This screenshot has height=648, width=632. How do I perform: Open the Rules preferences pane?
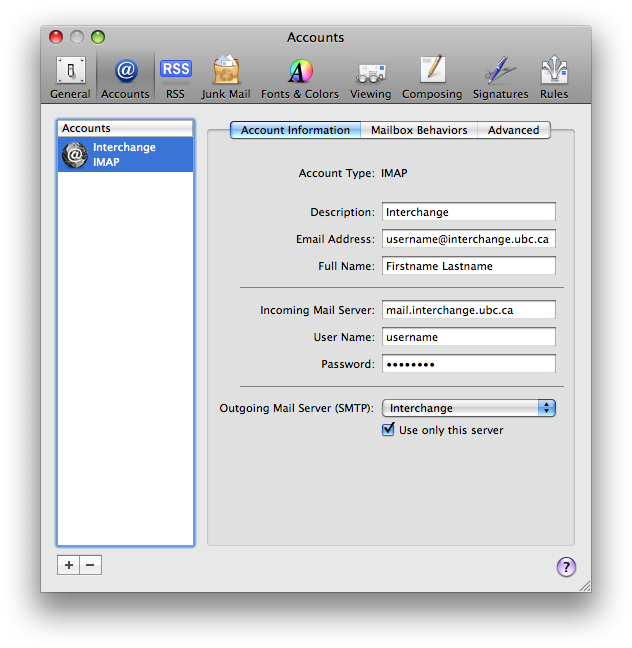tap(553, 77)
